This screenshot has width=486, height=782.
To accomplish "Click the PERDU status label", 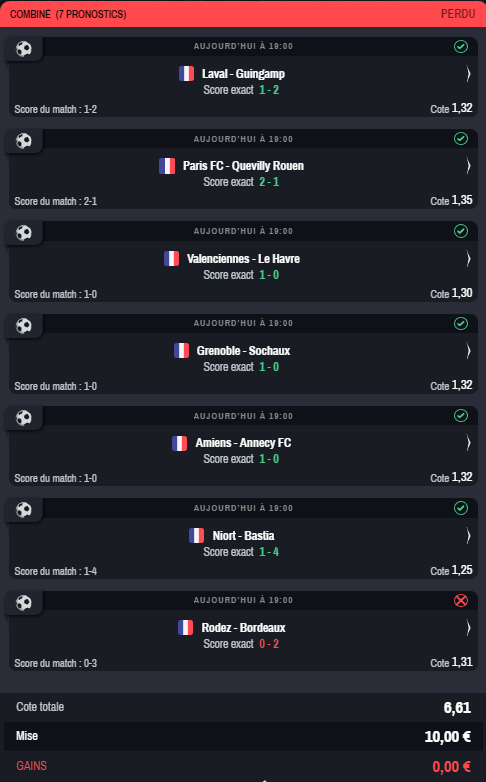I will pyautogui.click(x=458, y=14).
